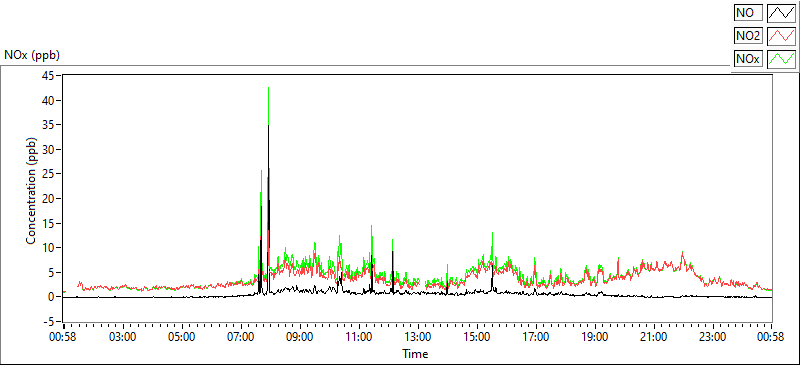The width and height of the screenshot is (800, 365).
Task: Click the last 00:58 x-axis end label
Action: (x=771, y=337)
